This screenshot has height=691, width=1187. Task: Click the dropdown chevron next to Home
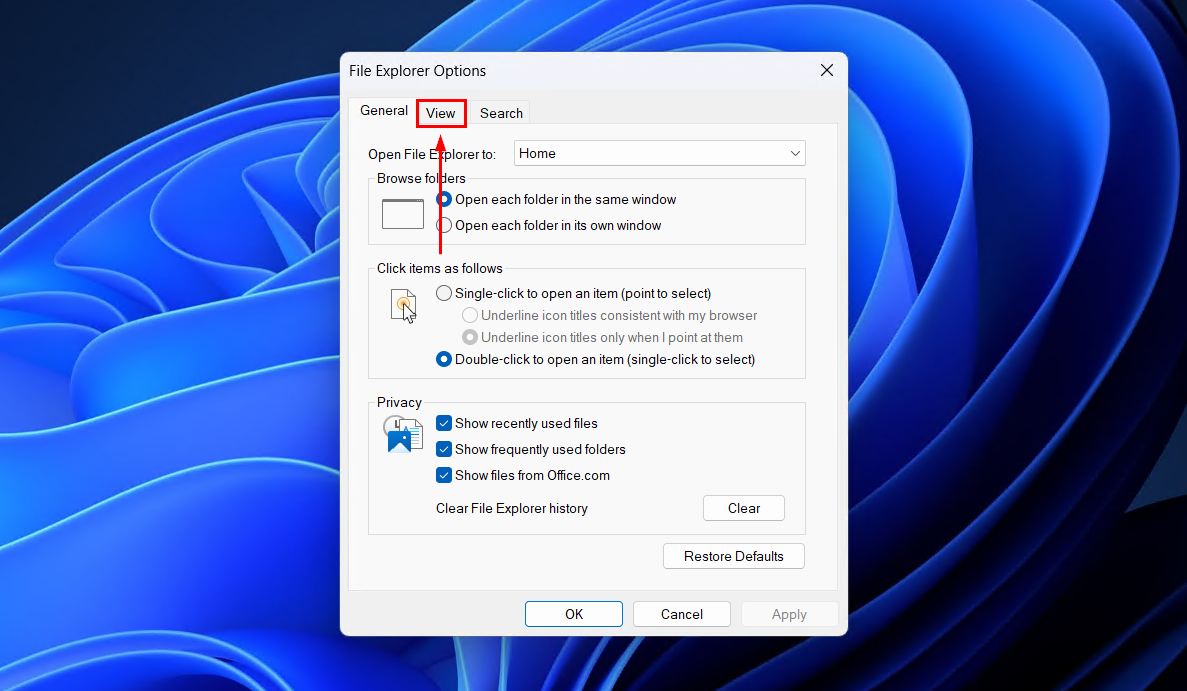[x=795, y=154]
